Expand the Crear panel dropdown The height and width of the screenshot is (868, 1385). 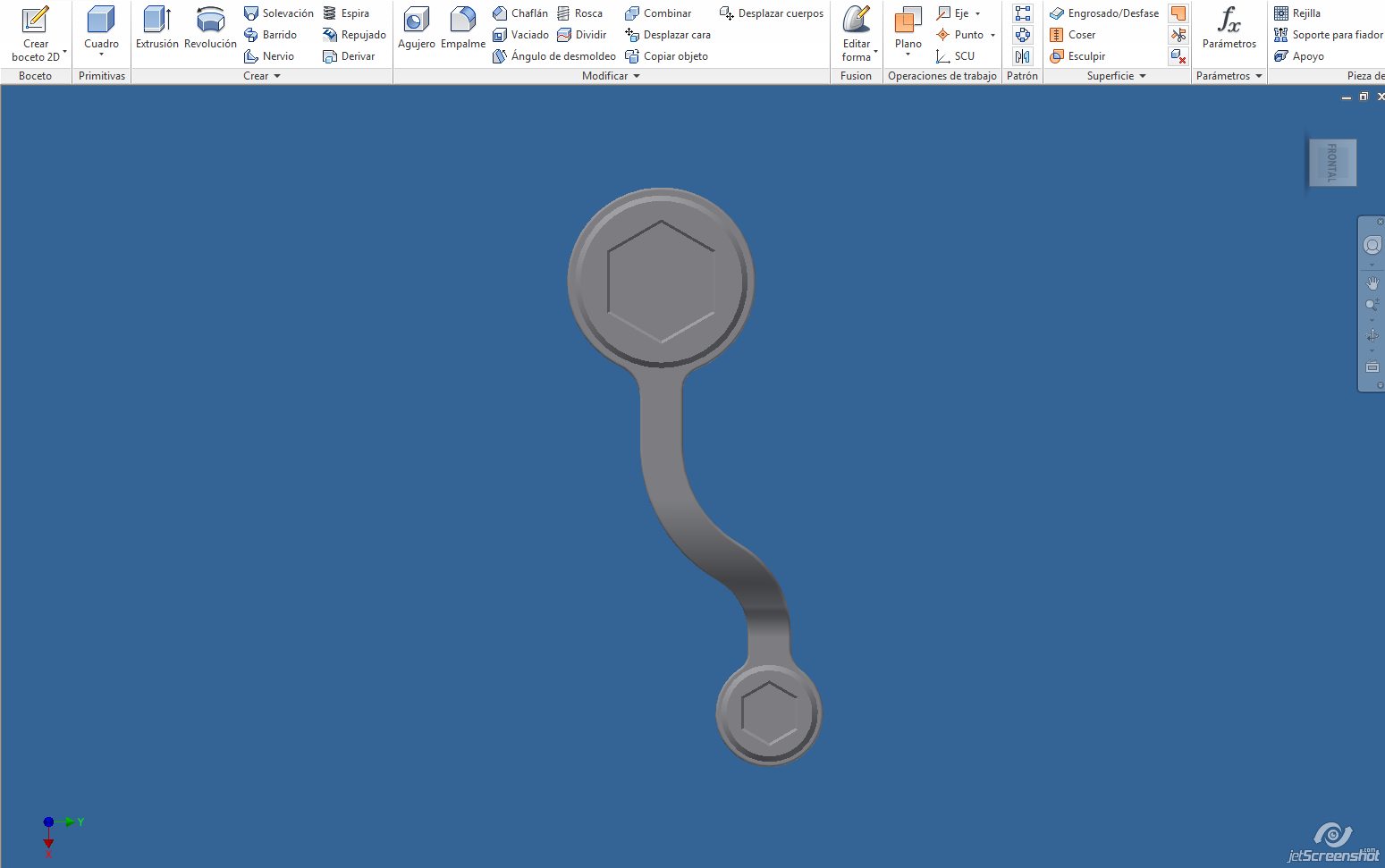pos(277,76)
